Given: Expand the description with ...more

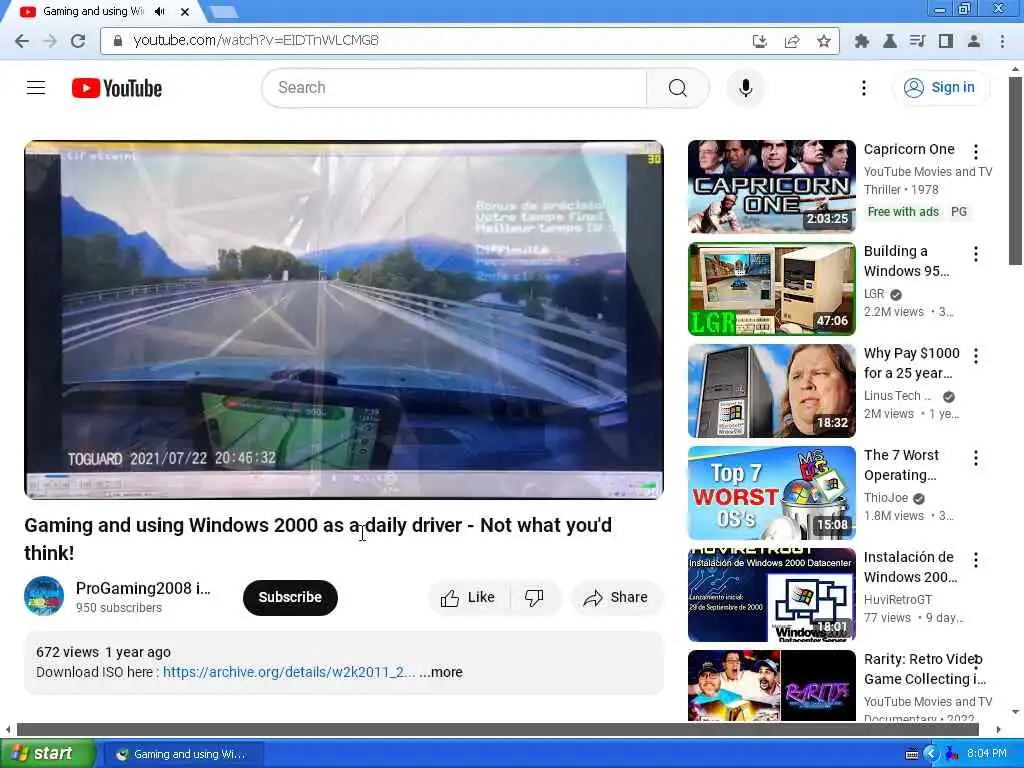Looking at the screenshot, I should [441, 672].
